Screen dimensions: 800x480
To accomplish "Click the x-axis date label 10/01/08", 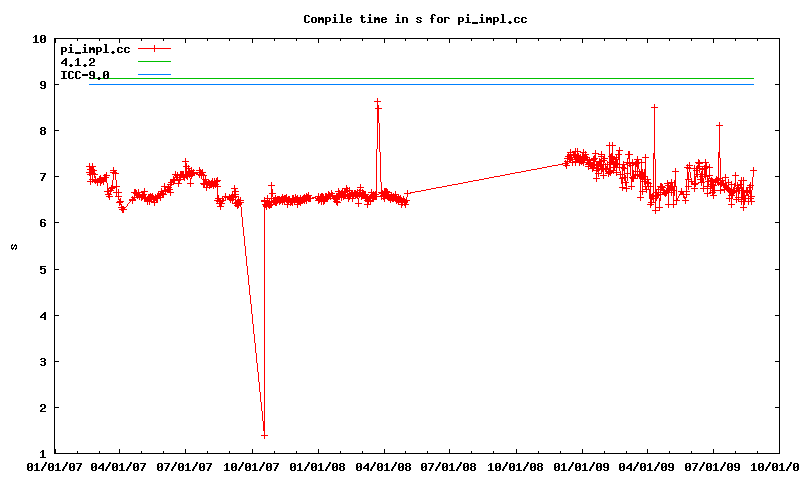I will point(516,466).
